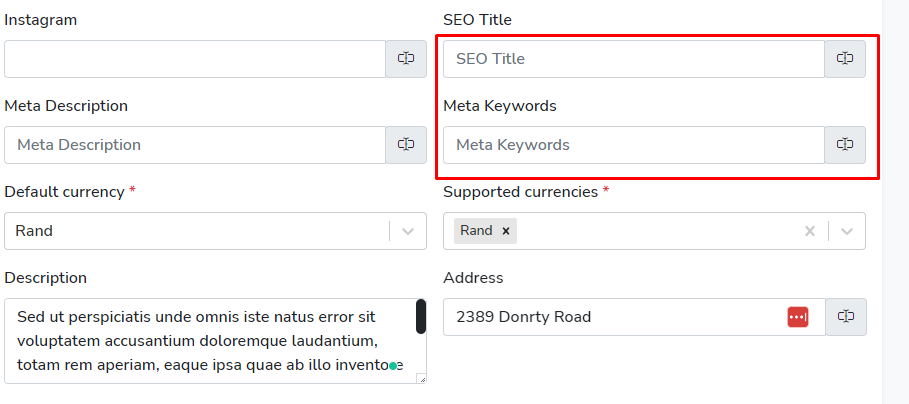Click the green dot indicator in Description
The height and width of the screenshot is (404, 909).
393,366
